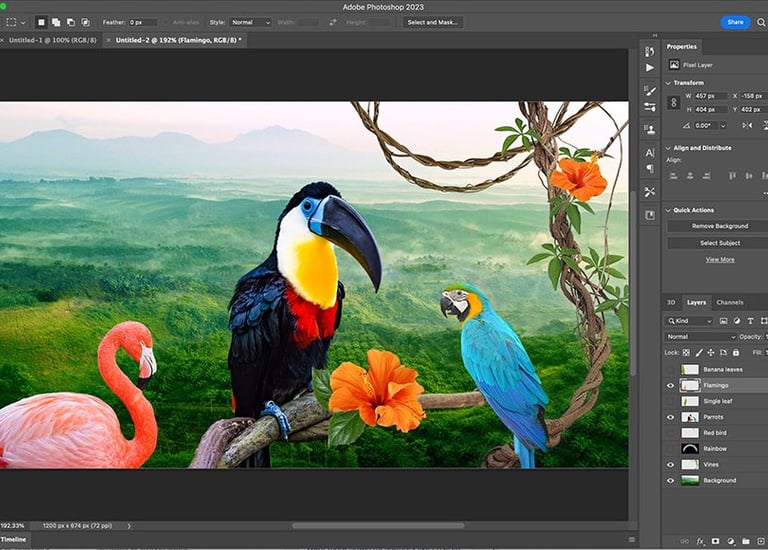Click the flip horizontal icon in Transform
The image size is (768, 550).
coord(747,126)
